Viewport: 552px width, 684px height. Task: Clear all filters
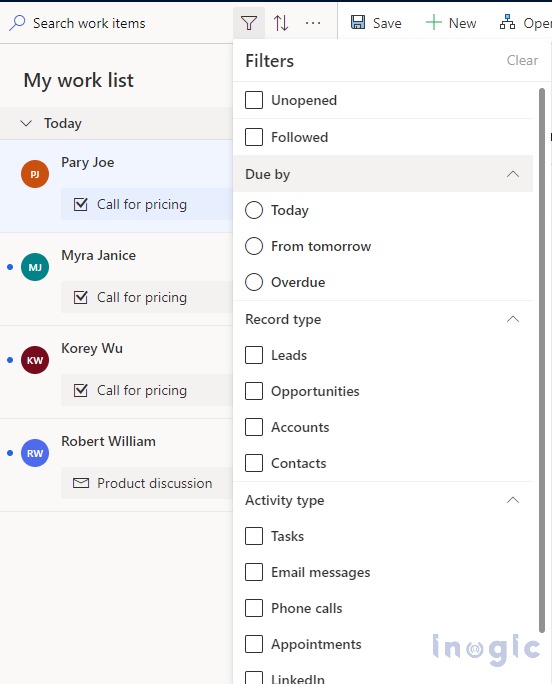pos(522,60)
